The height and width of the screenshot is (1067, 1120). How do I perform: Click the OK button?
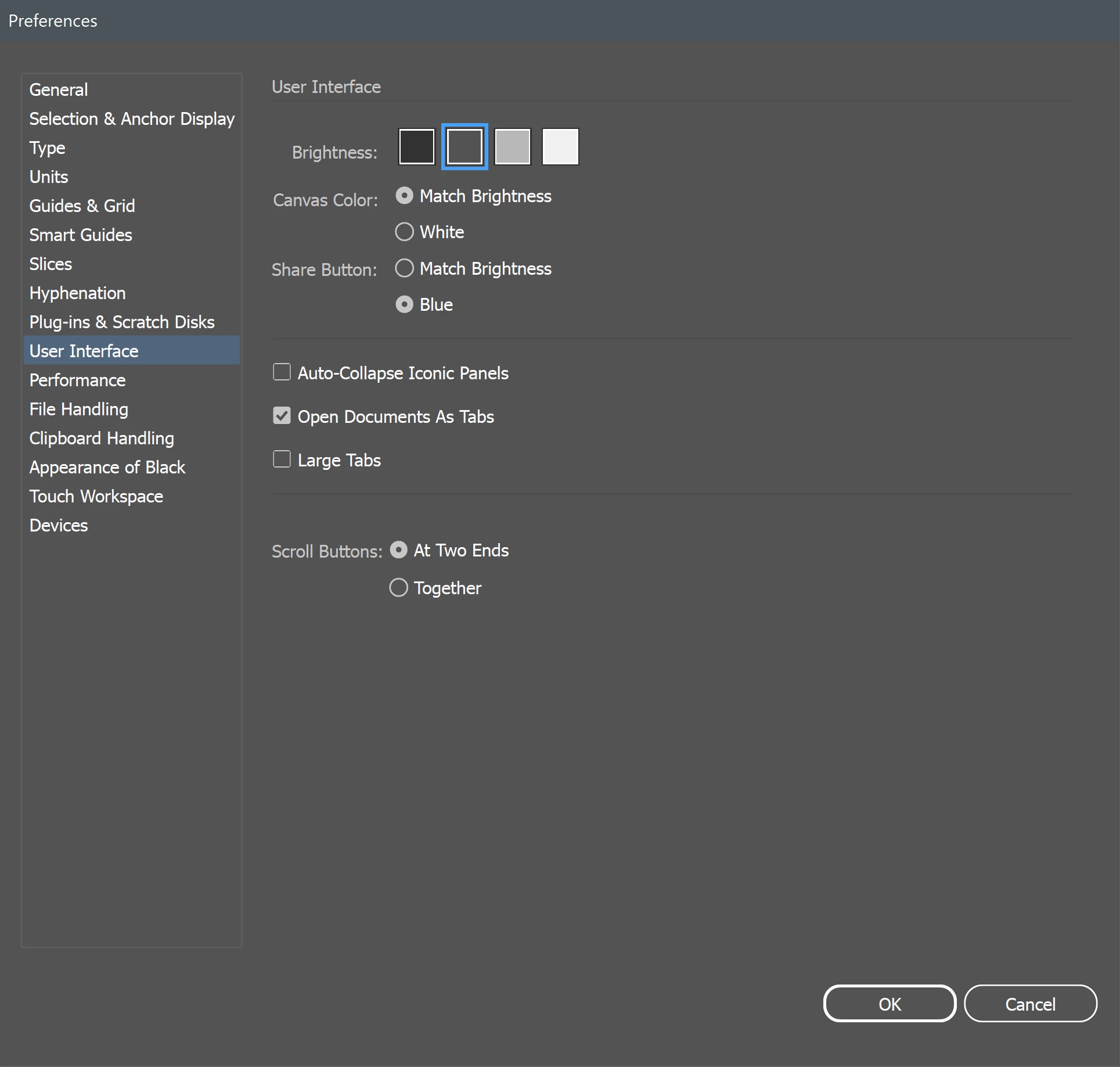(x=889, y=1004)
